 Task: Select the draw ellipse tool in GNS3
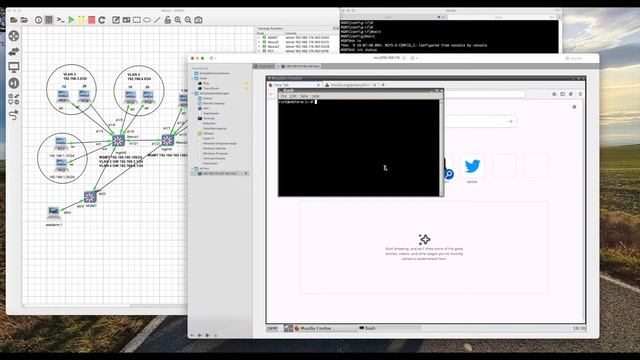pyautogui.click(x=147, y=20)
